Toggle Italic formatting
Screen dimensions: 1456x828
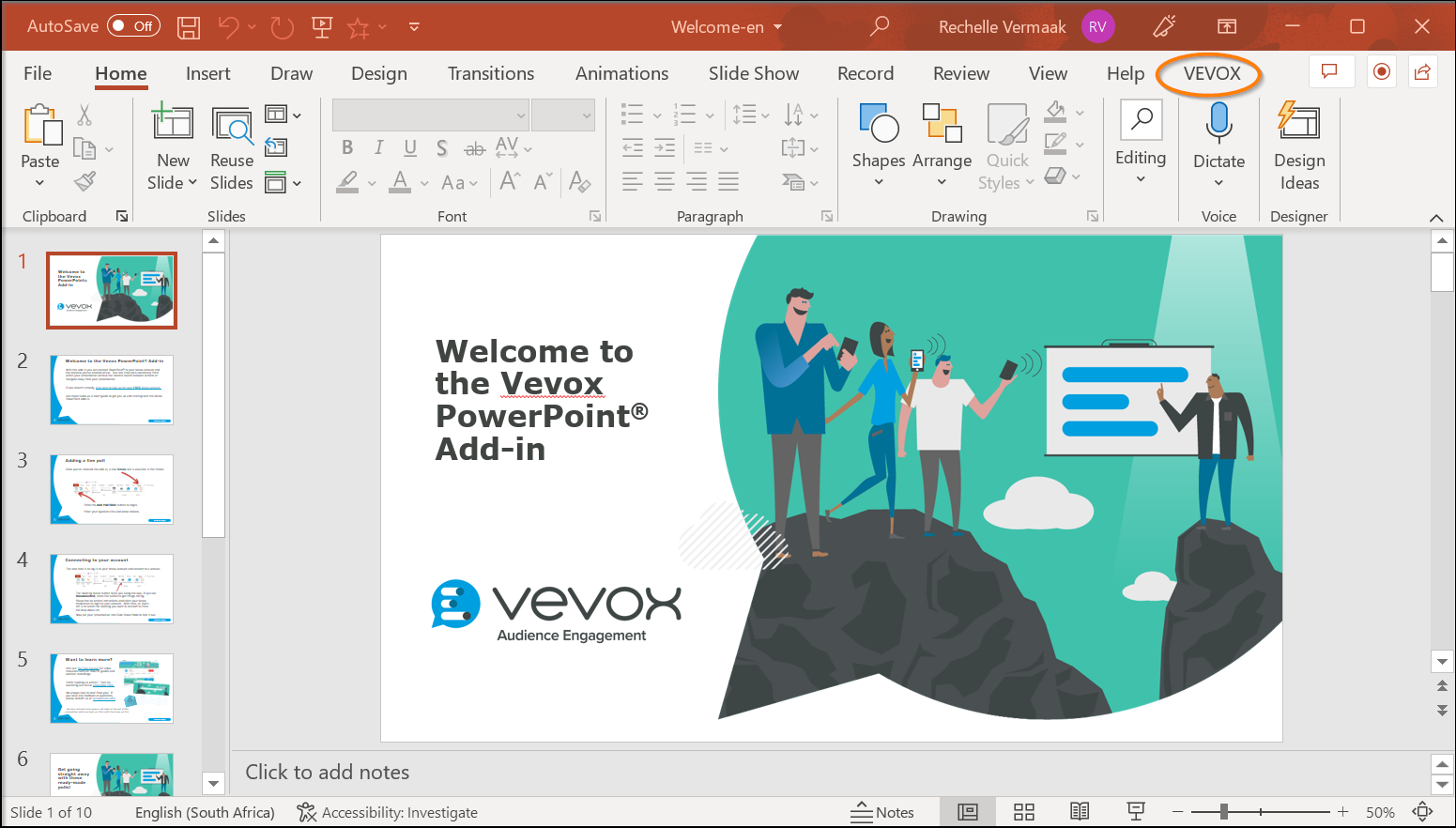click(378, 147)
